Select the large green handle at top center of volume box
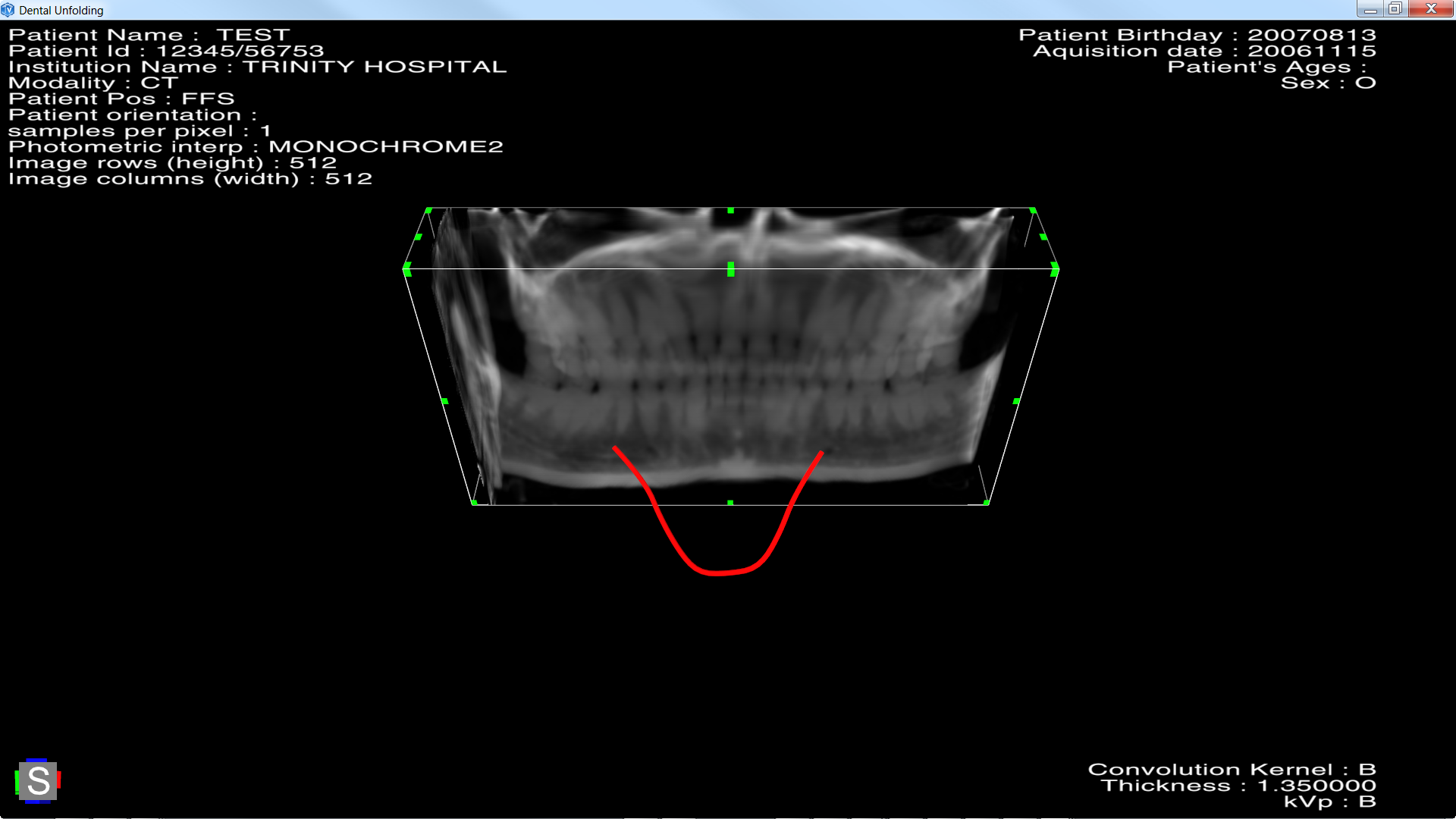Screen dimensions: 1456x819 [x=731, y=269]
